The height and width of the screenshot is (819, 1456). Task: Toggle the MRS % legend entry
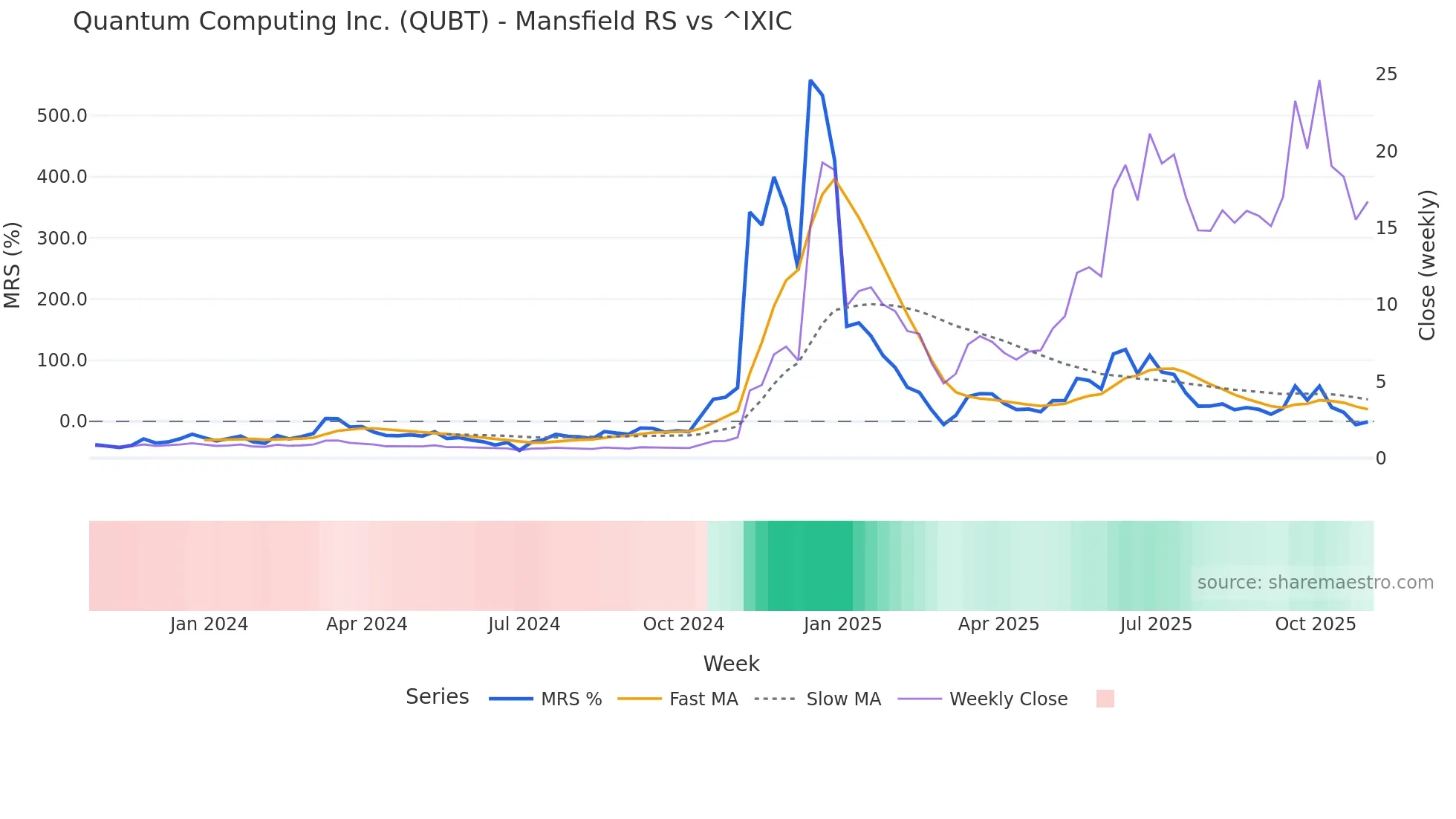click(x=545, y=699)
